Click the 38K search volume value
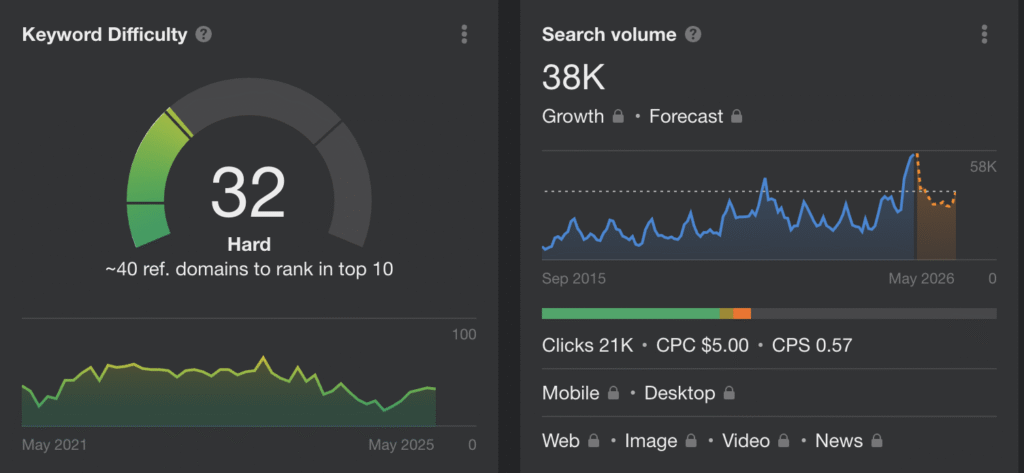Screen dimensions: 1024x473 click(x=573, y=78)
